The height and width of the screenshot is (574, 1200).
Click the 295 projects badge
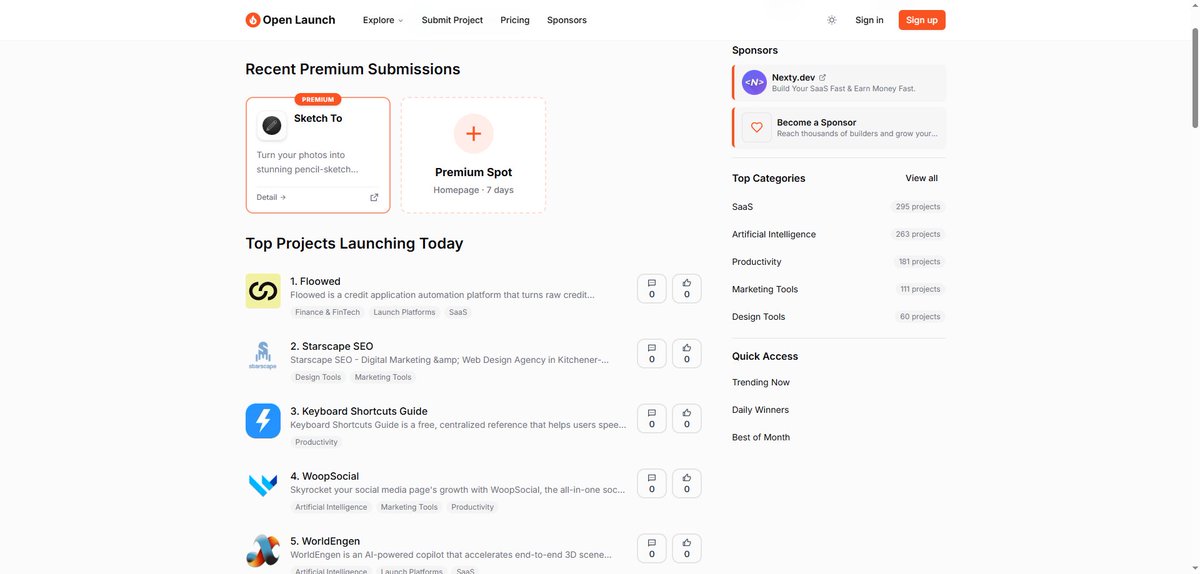pos(918,207)
